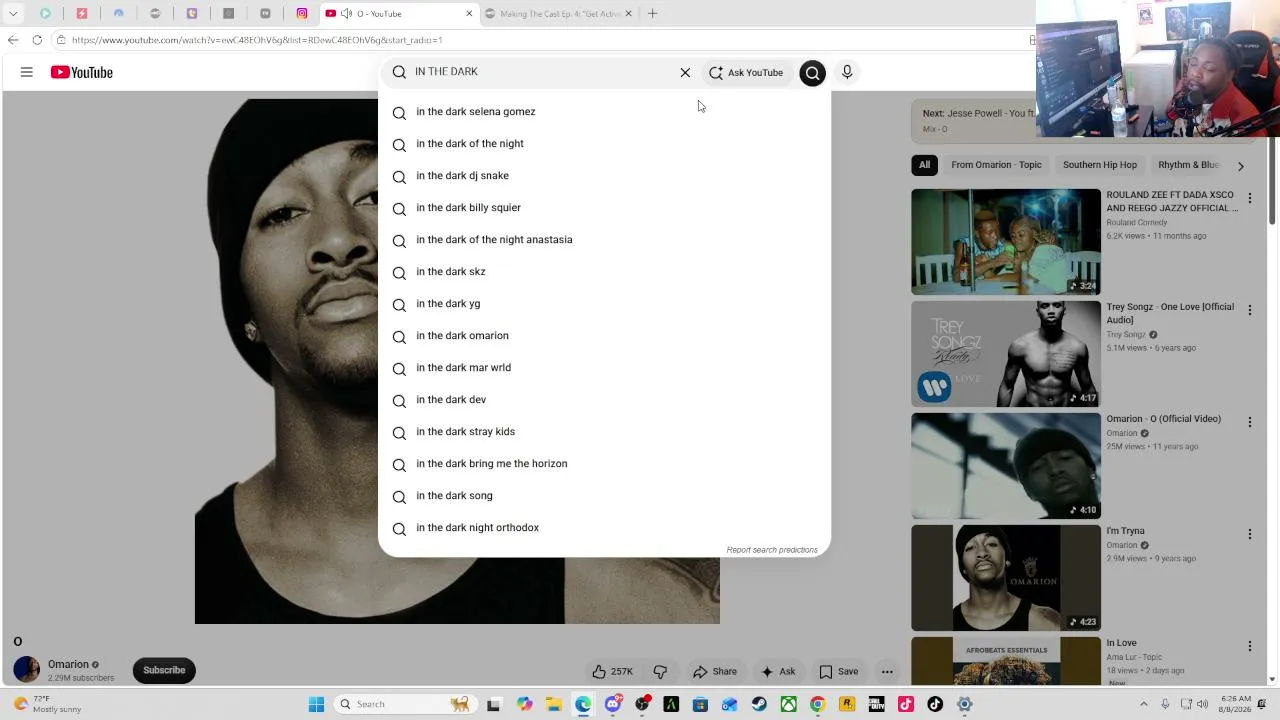Click the Ask YouTube button
This screenshot has height=720, width=1280.
(x=746, y=72)
